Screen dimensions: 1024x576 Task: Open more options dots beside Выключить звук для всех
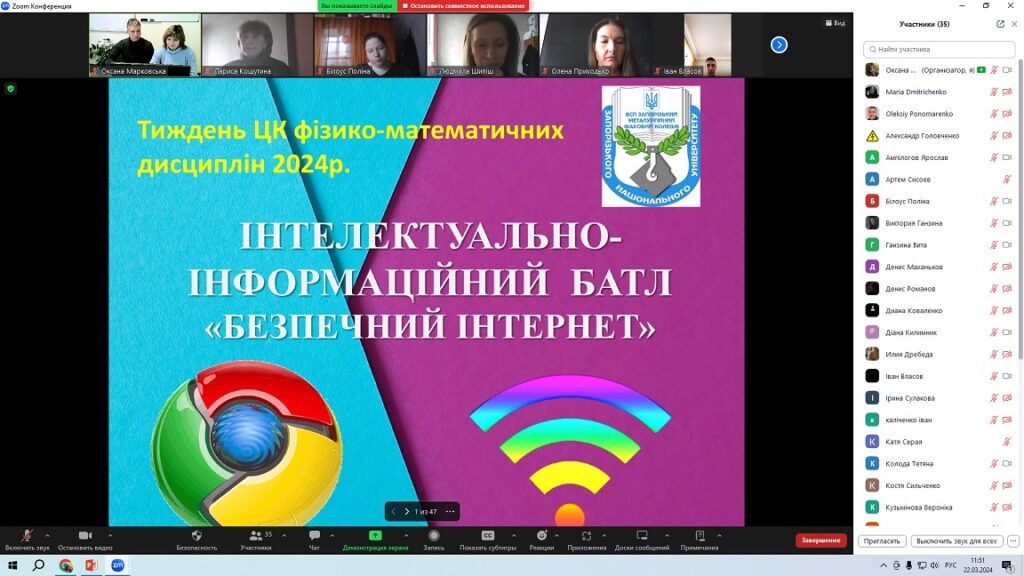pos(1013,541)
